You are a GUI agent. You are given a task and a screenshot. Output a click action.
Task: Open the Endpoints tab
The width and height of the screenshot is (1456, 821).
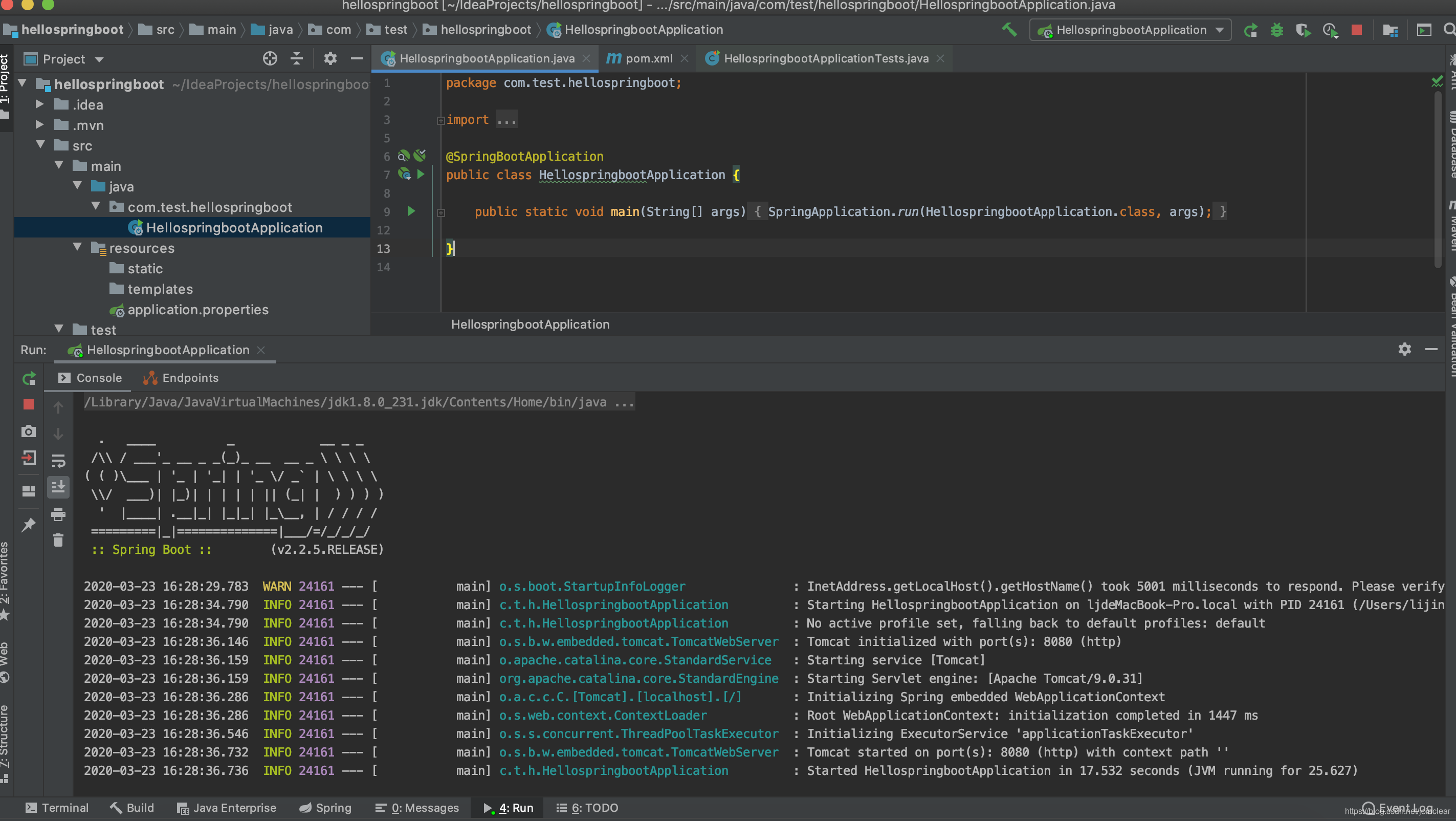(181, 378)
